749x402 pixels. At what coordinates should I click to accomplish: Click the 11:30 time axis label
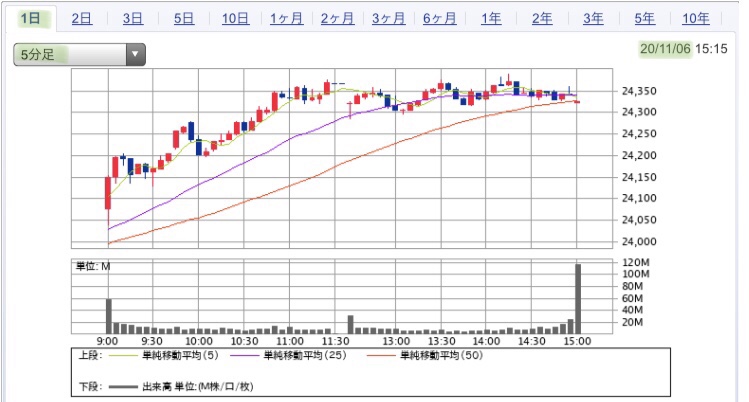(x=335, y=341)
